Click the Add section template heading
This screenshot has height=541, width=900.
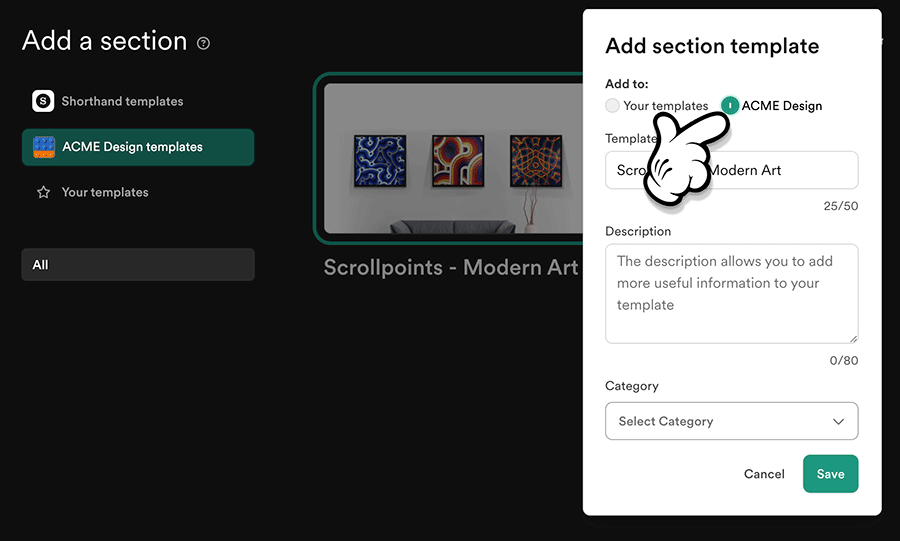[x=712, y=46]
